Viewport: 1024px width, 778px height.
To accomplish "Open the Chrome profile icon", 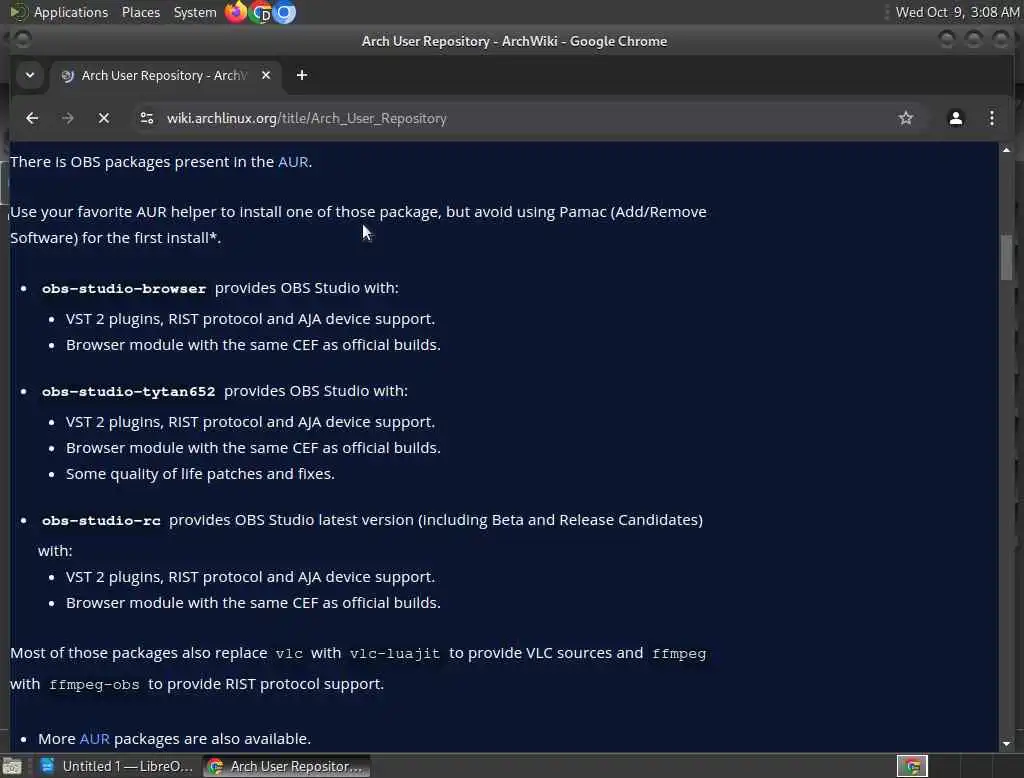I will click(x=955, y=118).
